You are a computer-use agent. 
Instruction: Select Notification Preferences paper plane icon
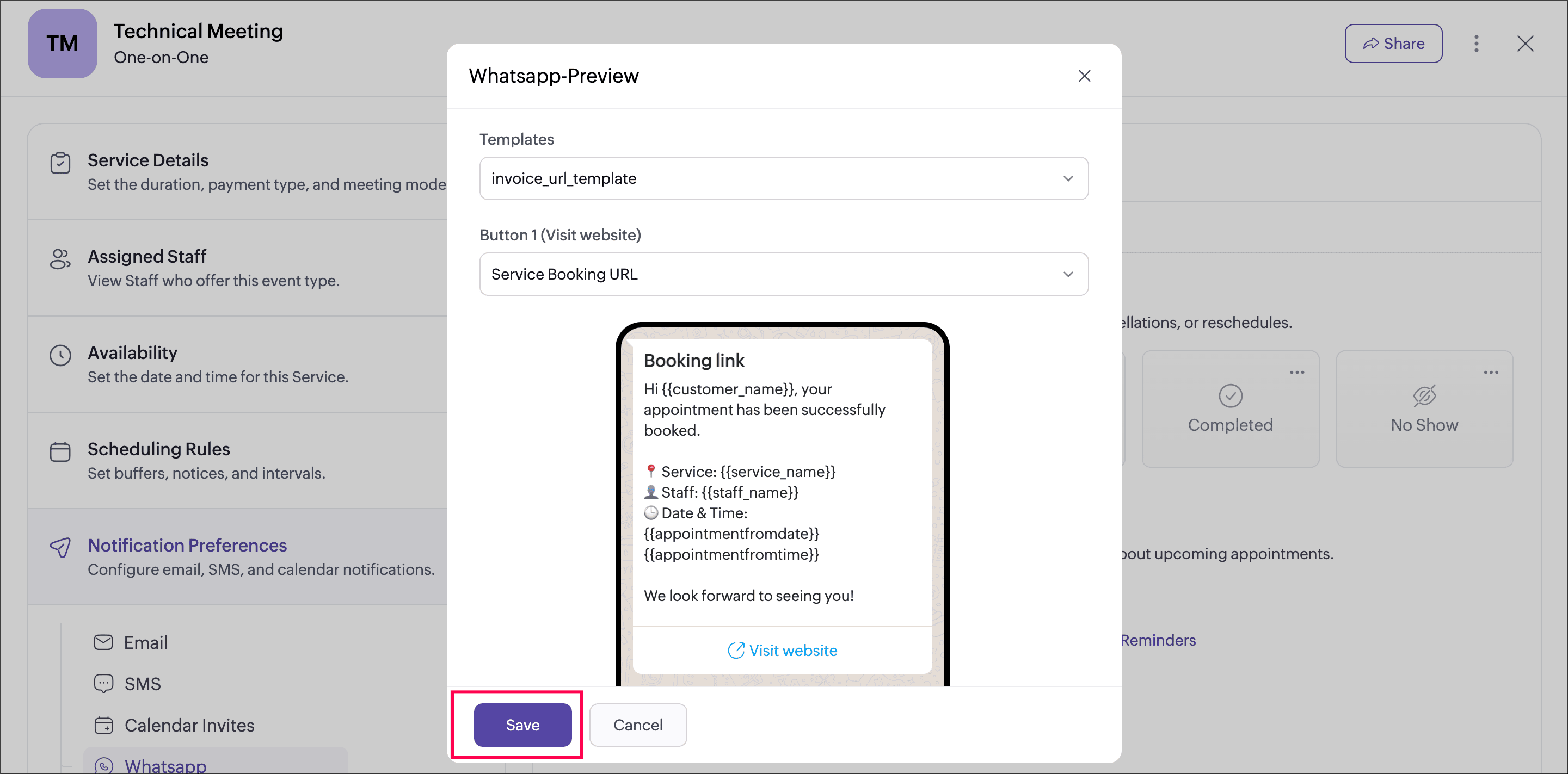60,547
